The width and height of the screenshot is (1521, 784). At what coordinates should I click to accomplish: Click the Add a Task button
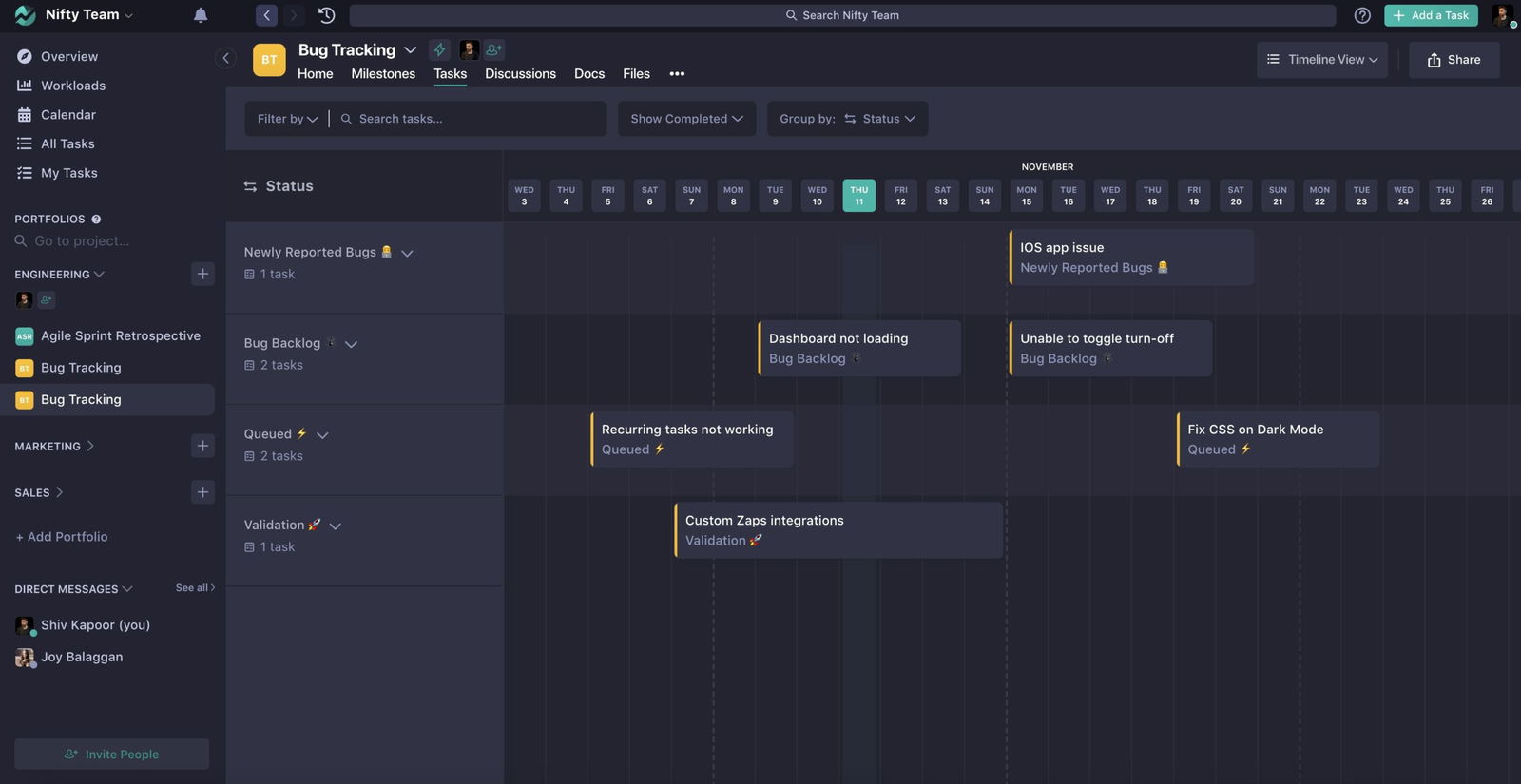point(1431,15)
